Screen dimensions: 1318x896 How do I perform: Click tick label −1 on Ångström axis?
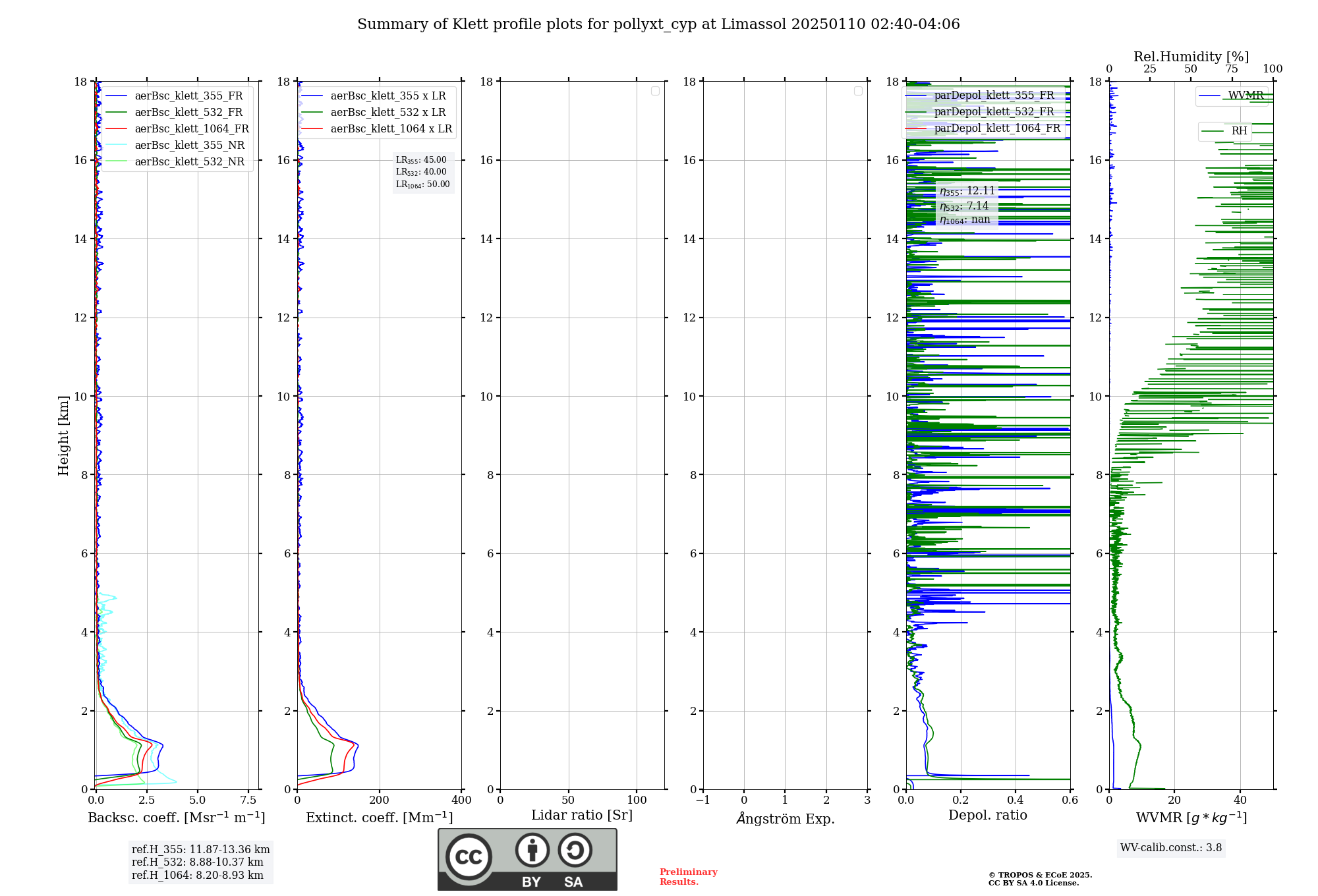click(702, 800)
